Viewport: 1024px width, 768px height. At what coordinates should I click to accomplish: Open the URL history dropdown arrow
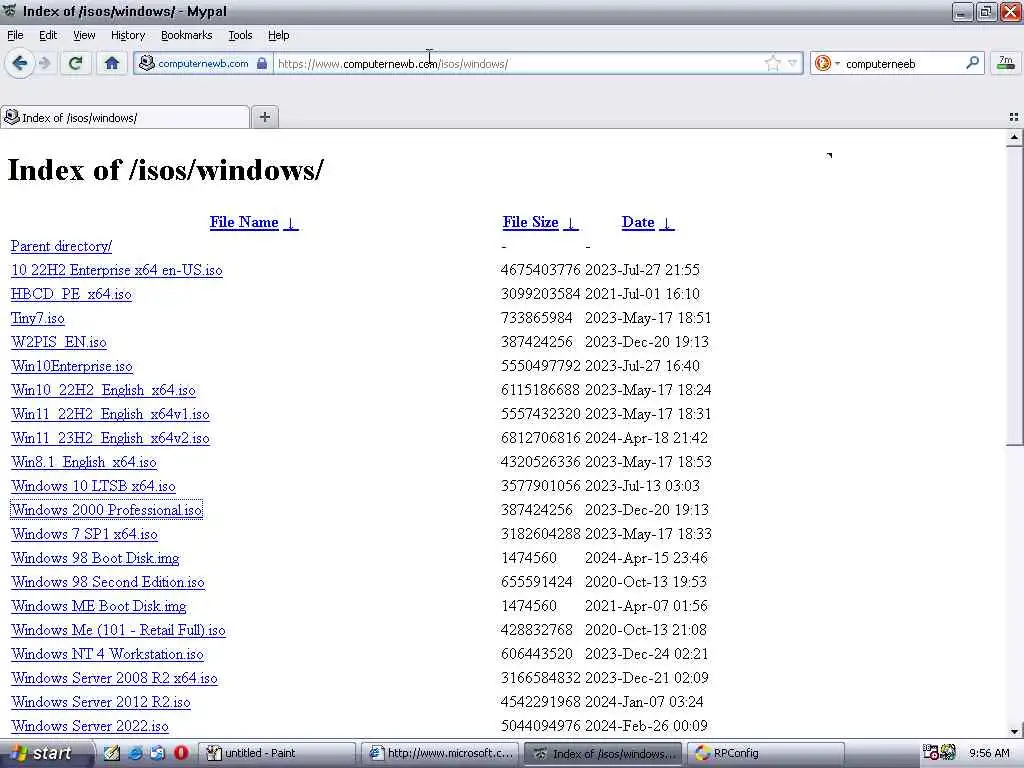792,63
